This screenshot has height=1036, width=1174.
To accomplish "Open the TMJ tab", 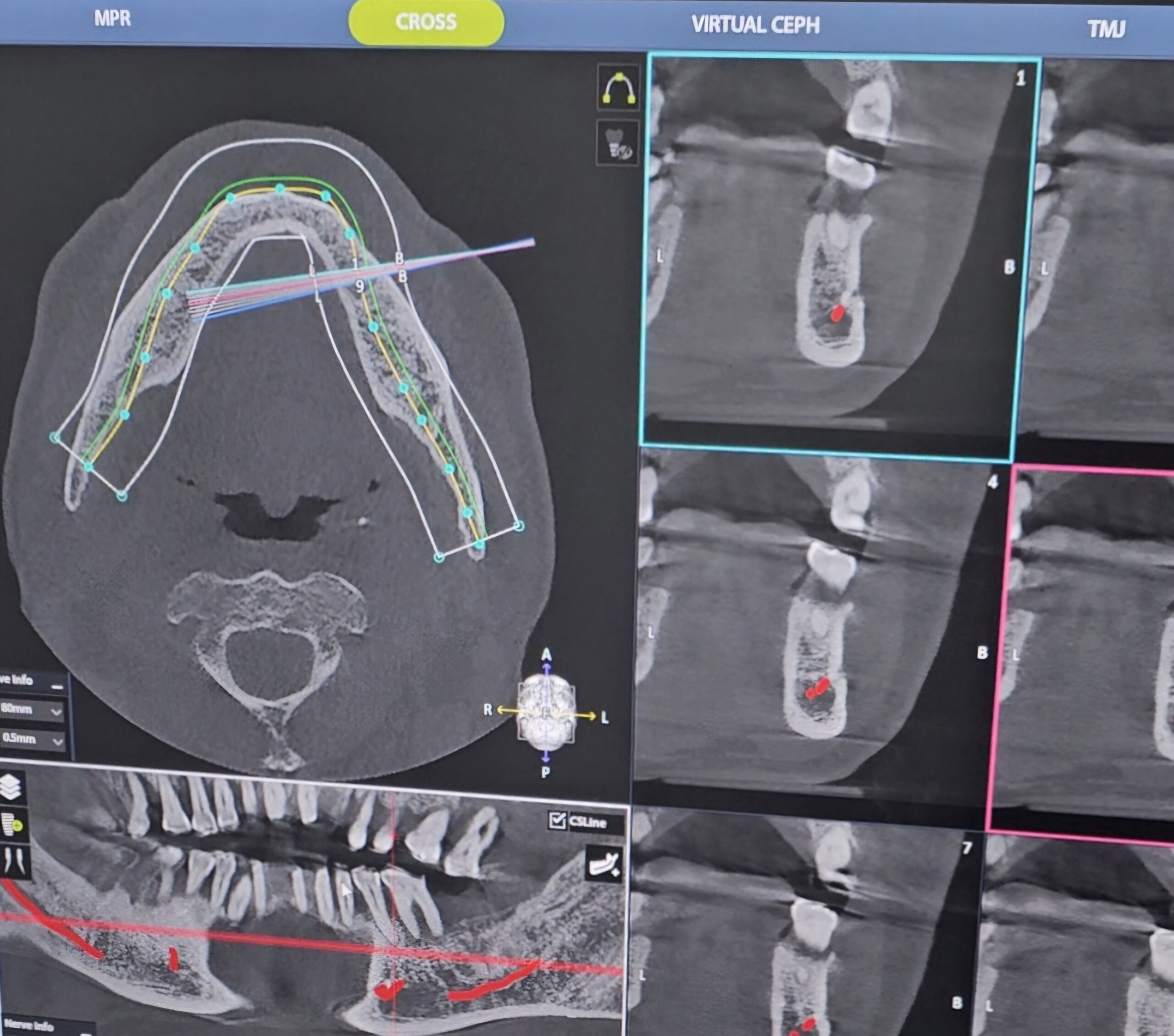I will 1106,29.
